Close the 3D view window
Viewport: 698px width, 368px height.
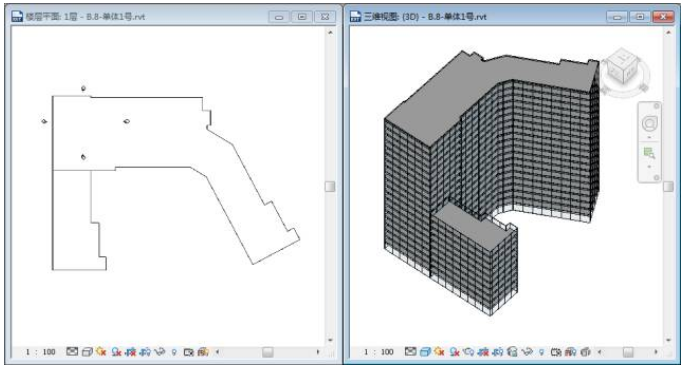pos(663,17)
